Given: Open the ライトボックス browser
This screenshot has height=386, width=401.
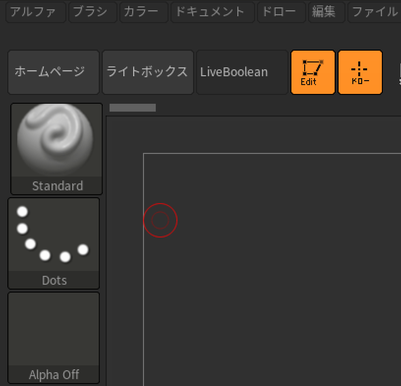Looking at the screenshot, I should click(x=148, y=72).
